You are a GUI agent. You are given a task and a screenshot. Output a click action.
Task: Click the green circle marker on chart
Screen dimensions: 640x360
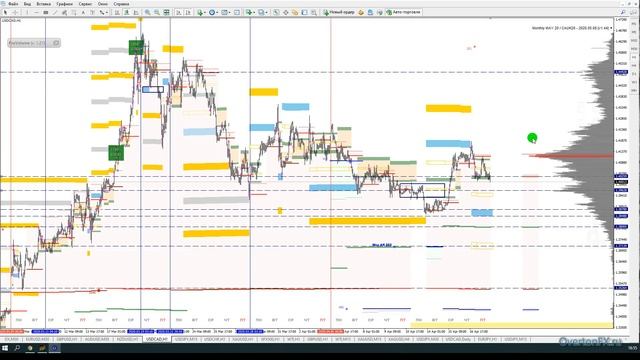532,138
